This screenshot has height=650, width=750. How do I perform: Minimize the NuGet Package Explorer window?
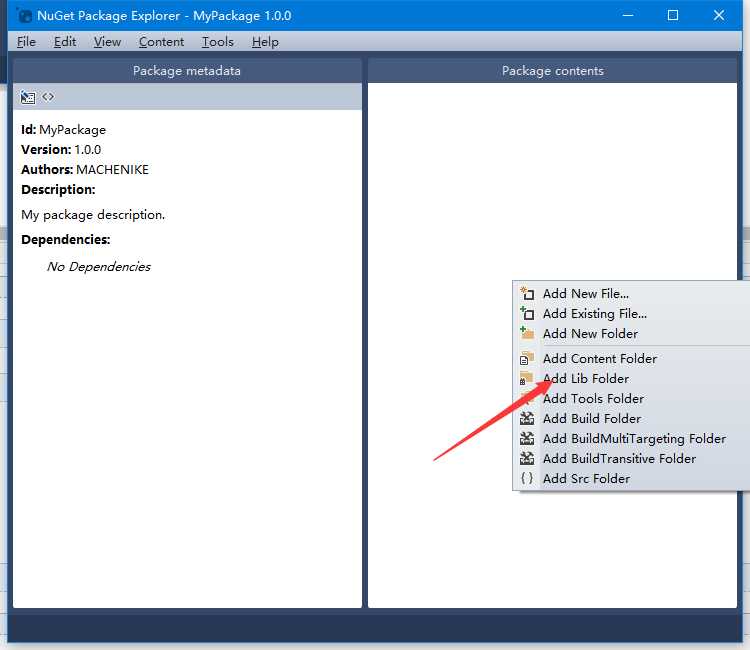click(x=628, y=15)
